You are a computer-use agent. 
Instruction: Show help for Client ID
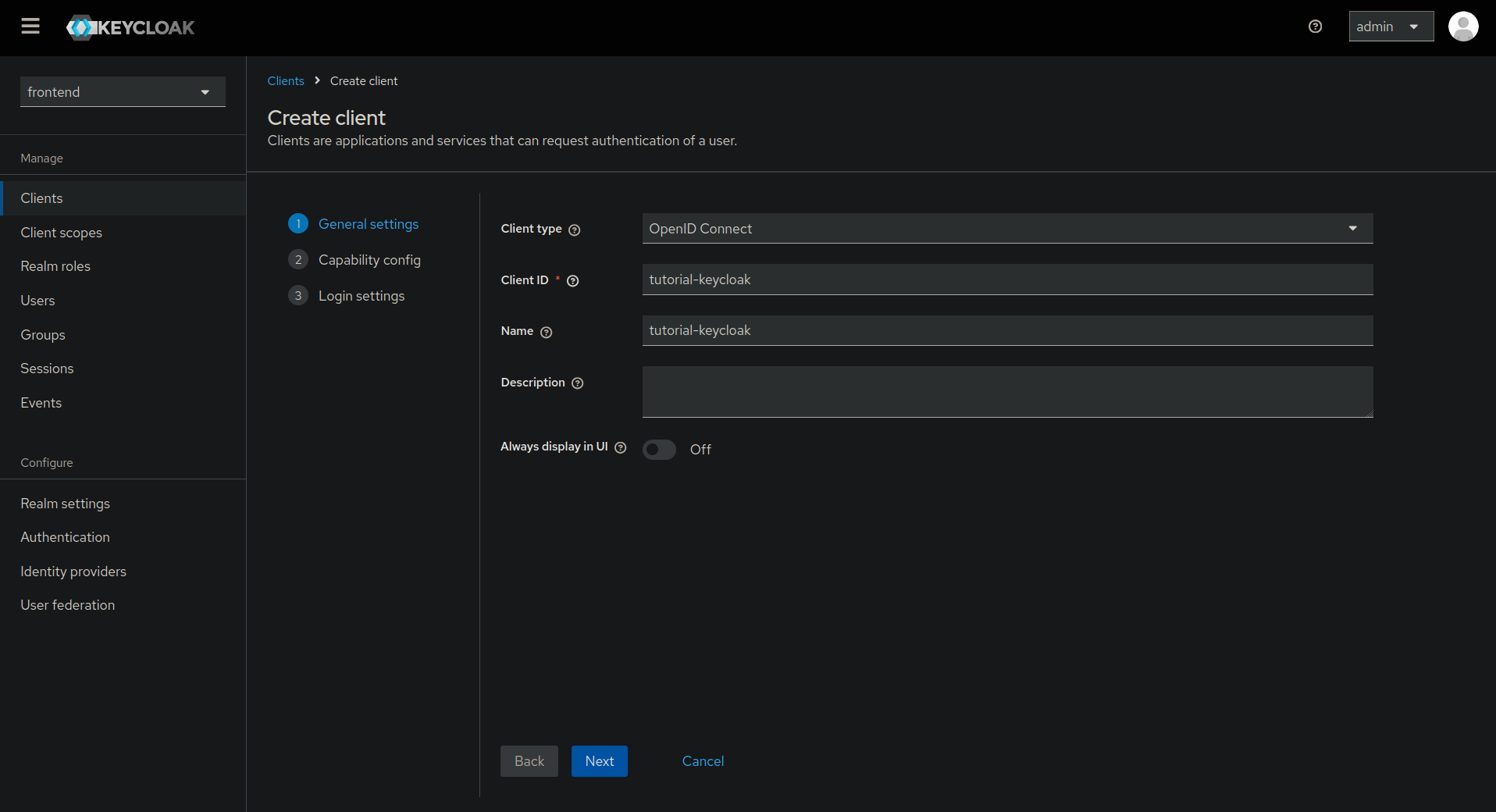(x=573, y=281)
